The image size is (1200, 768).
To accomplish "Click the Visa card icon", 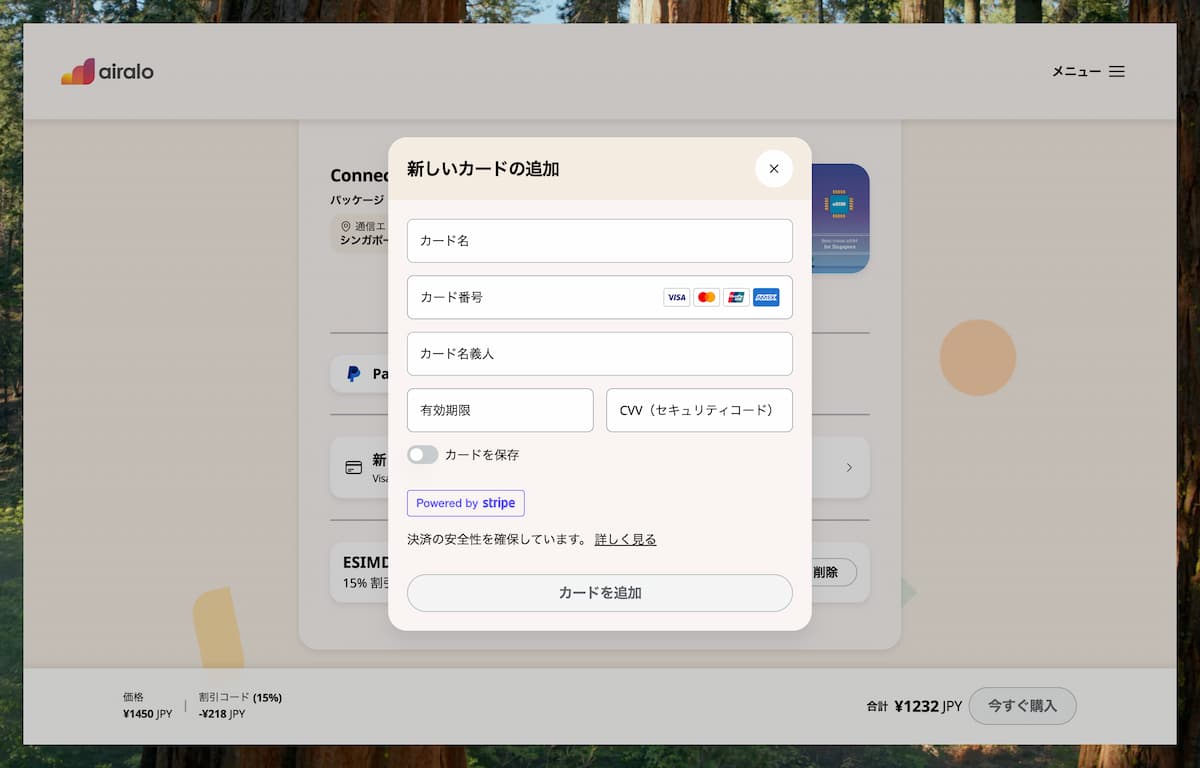I will click(x=676, y=297).
